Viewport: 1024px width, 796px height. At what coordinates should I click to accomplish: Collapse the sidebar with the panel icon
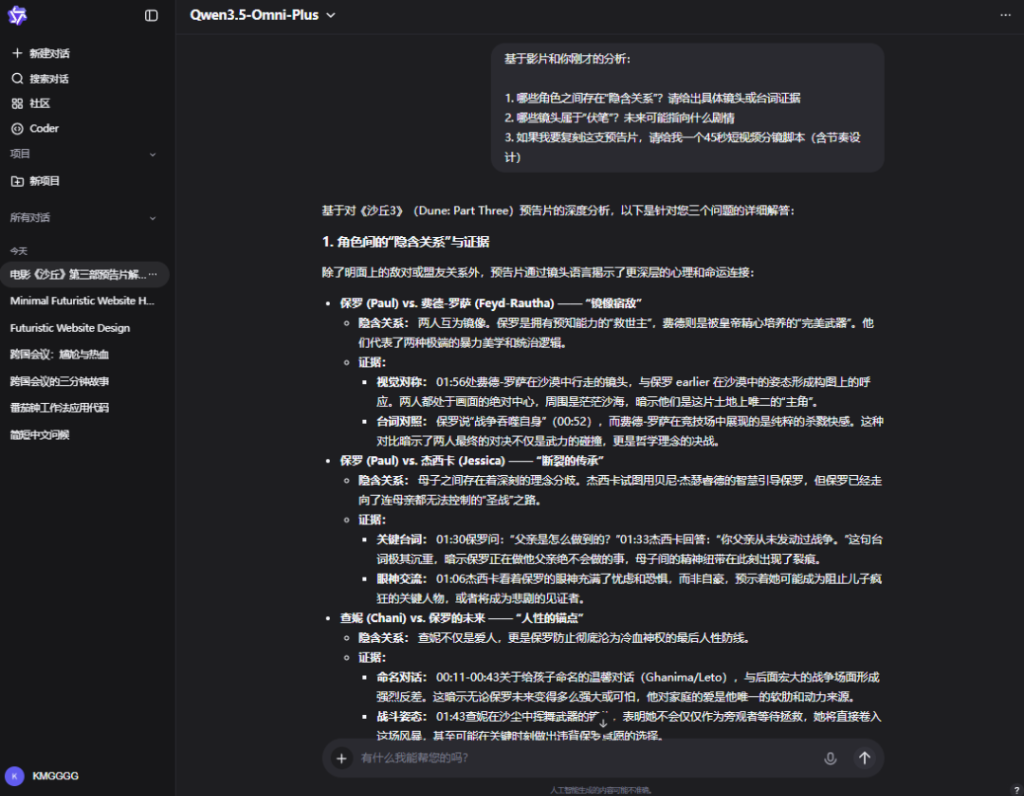pyautogui.click(x=151, y=15)
